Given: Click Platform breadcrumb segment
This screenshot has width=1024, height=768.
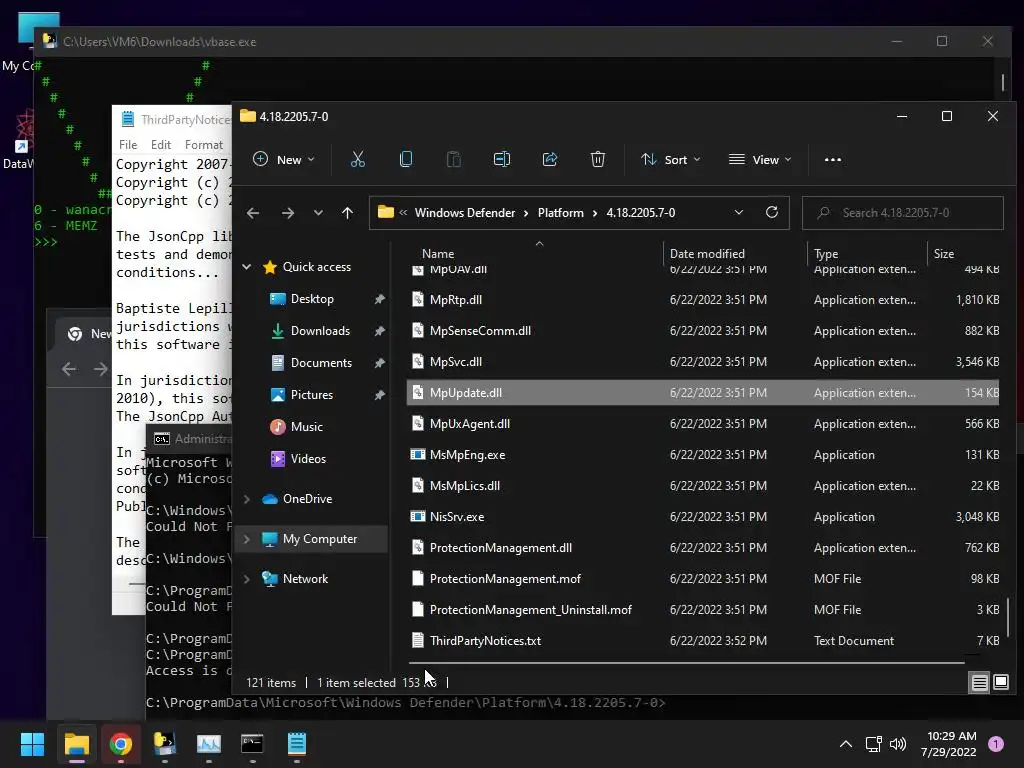Looking at the screenshot, I should pyautogui.click(x=560, y=213).
